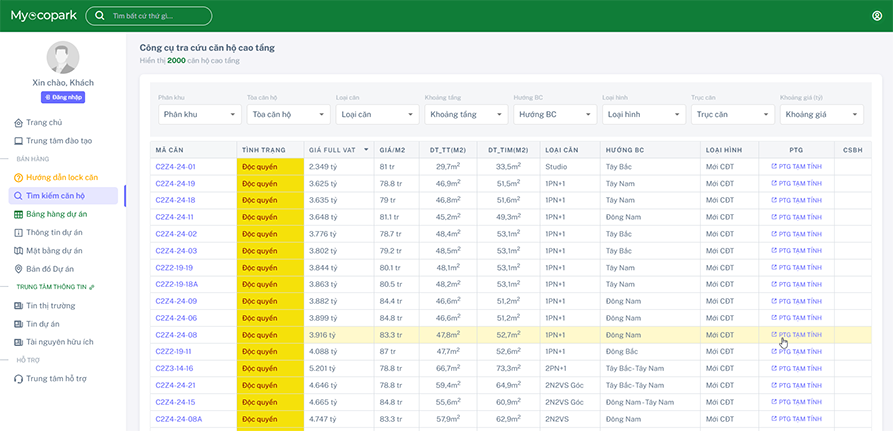The height and width of the screenshot is (431, 893).
Task: Click PTG TẠM TÍNH link for C2Z4-24-08
Action: (x=796, y=334)
